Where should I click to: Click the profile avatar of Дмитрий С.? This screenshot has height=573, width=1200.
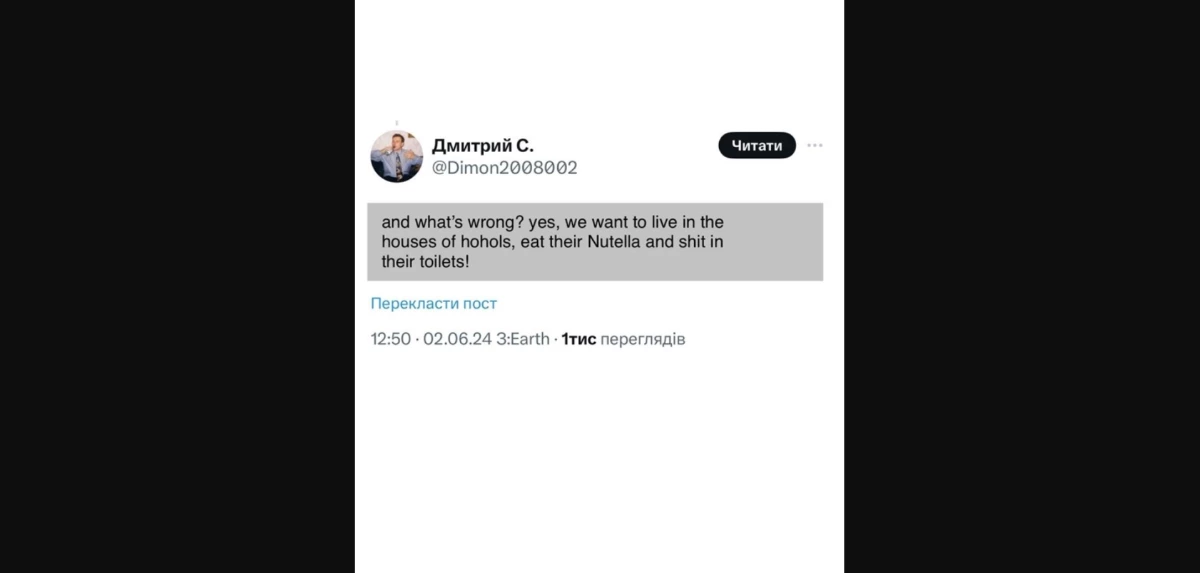pos(397,156)
